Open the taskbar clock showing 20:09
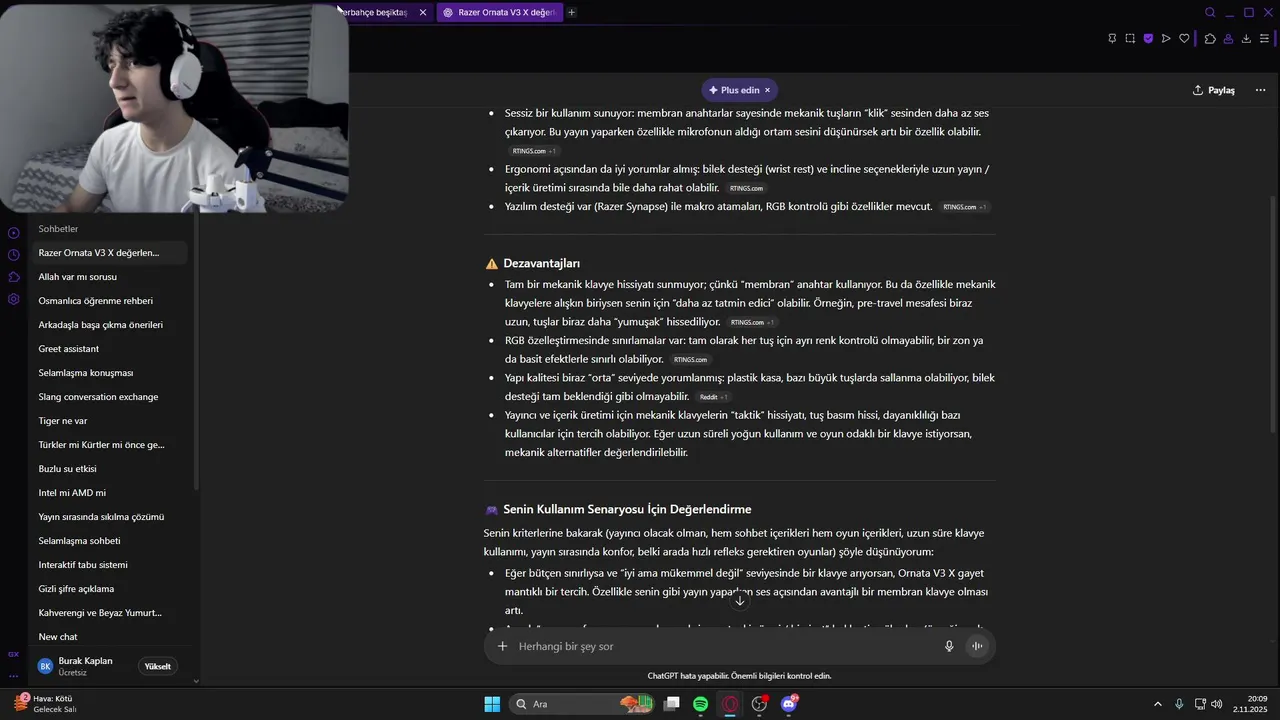The width and height of the screenshot is (1280, 720). pos(1249,704)
